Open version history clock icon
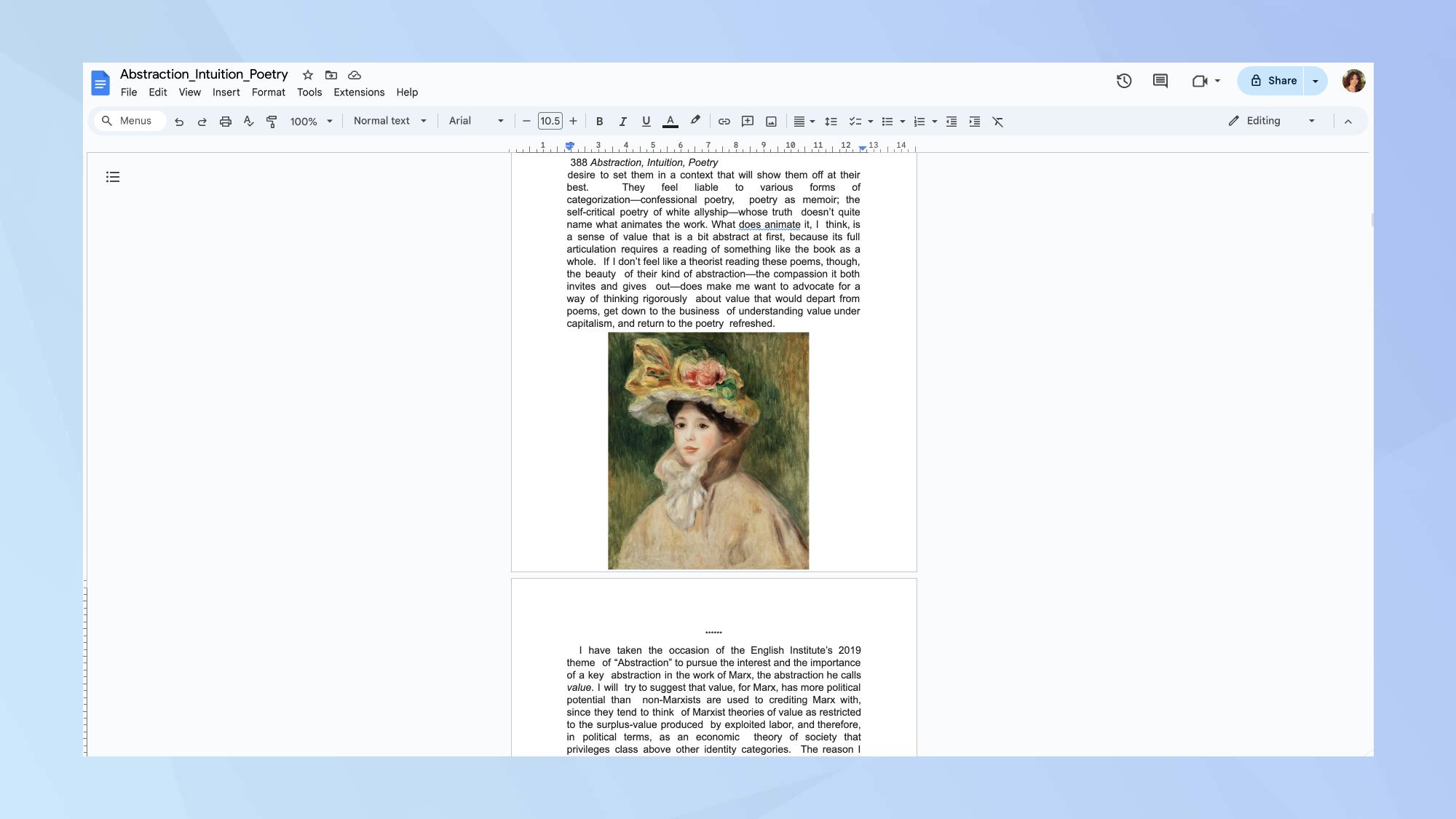Screen dimensions: 1456x819 pyautogui.click(x=1124, y=81)
